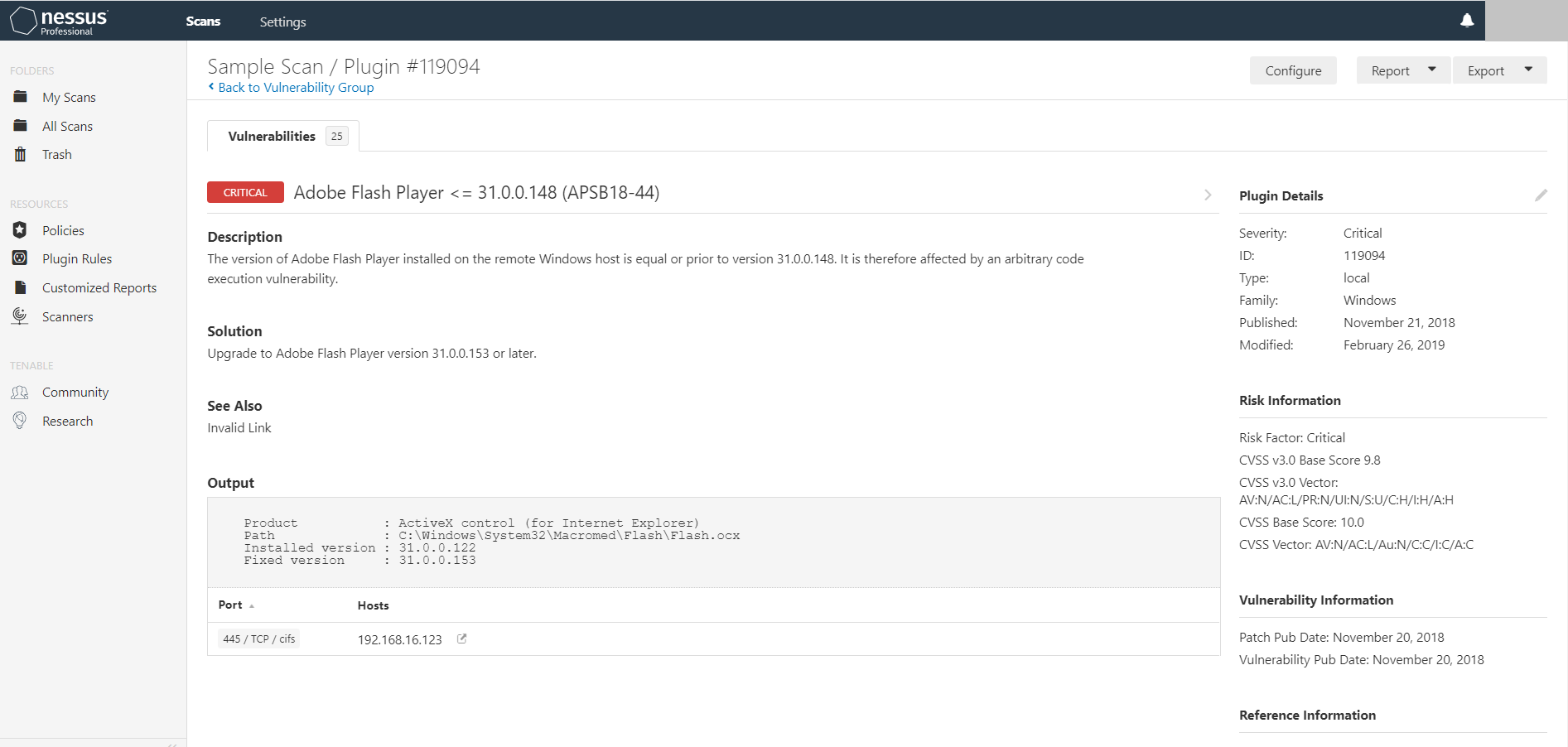Click the Configure button
Screen dimensions: 1568x747
[1292, 70]
